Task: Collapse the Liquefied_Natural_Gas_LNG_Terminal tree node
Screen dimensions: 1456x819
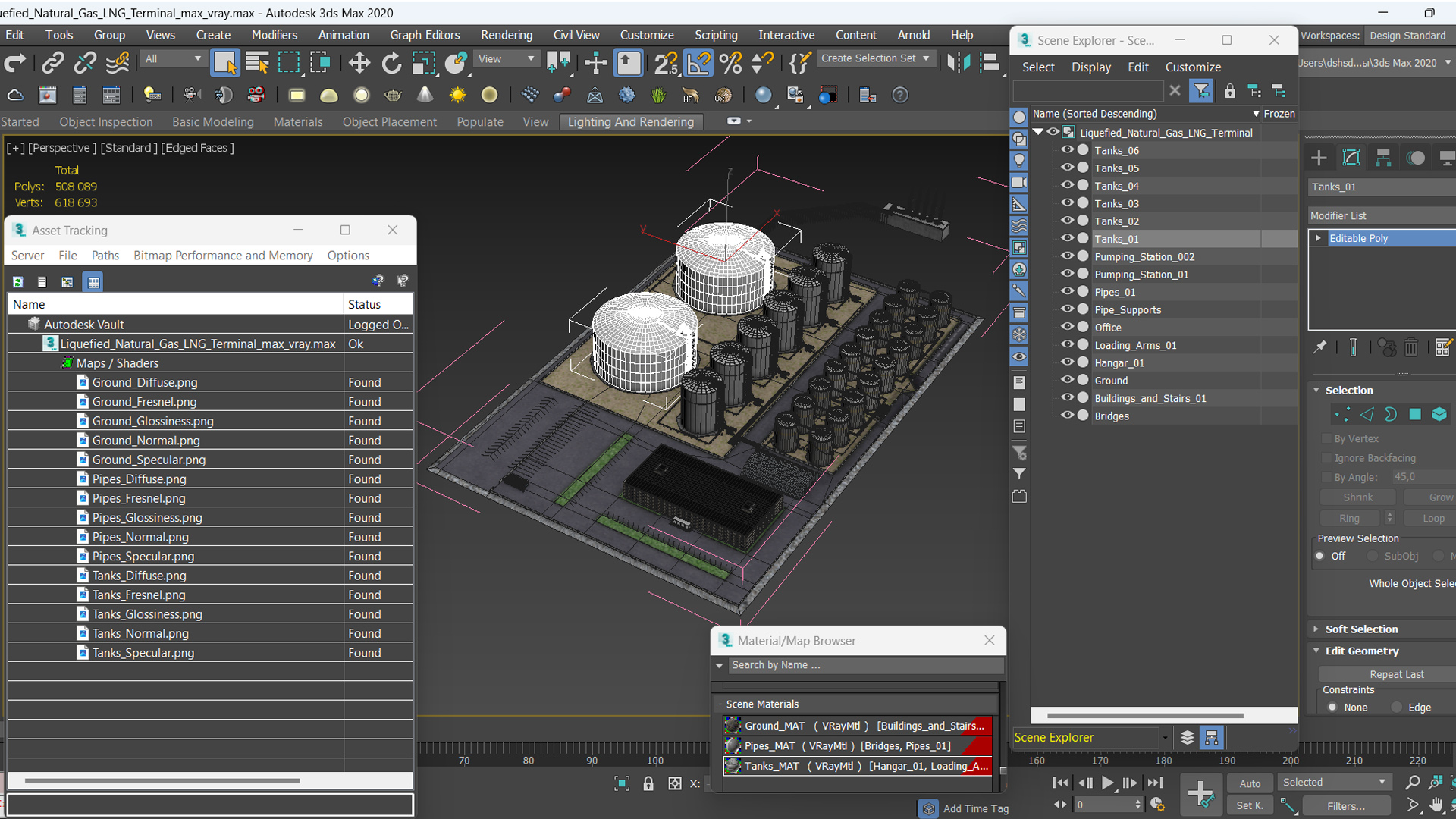Action: click(1038, 132)
